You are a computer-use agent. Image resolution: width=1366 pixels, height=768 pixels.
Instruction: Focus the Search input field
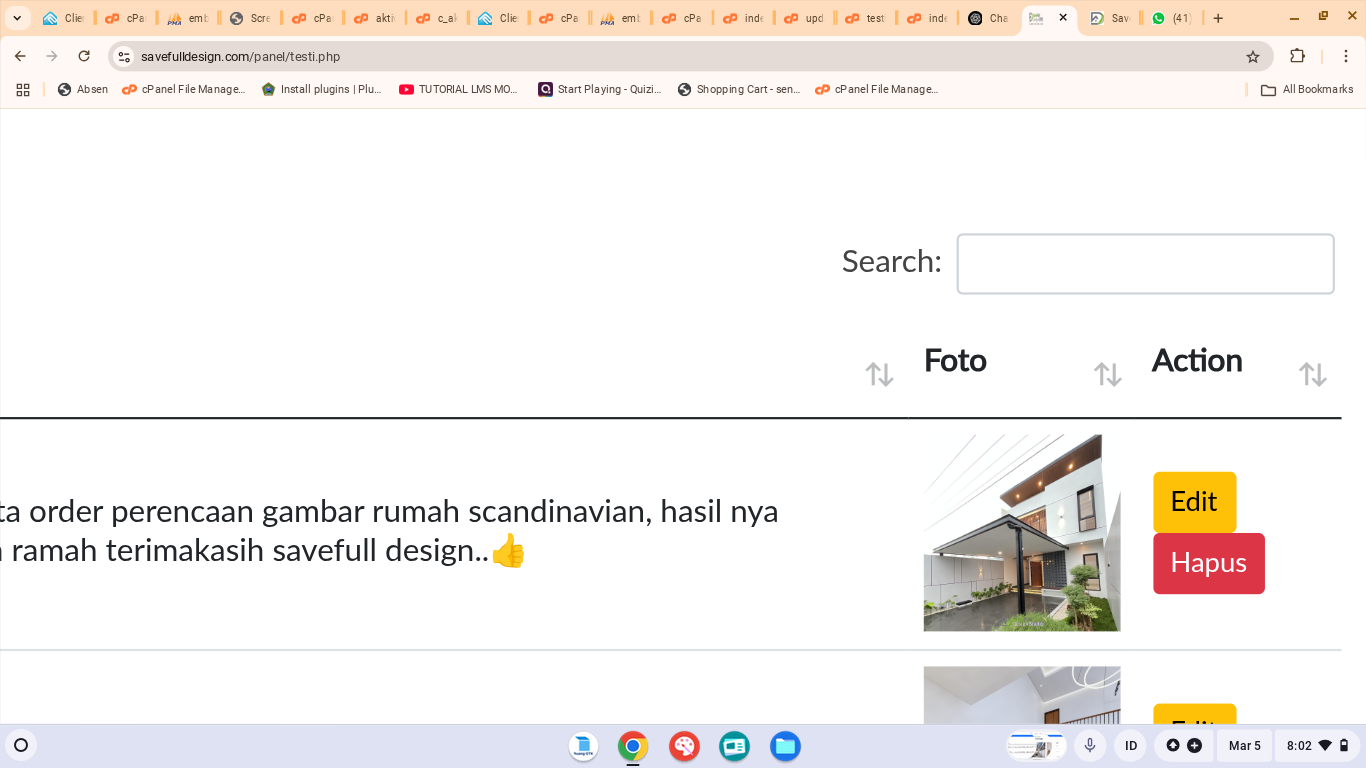[x=1145, y=264]
